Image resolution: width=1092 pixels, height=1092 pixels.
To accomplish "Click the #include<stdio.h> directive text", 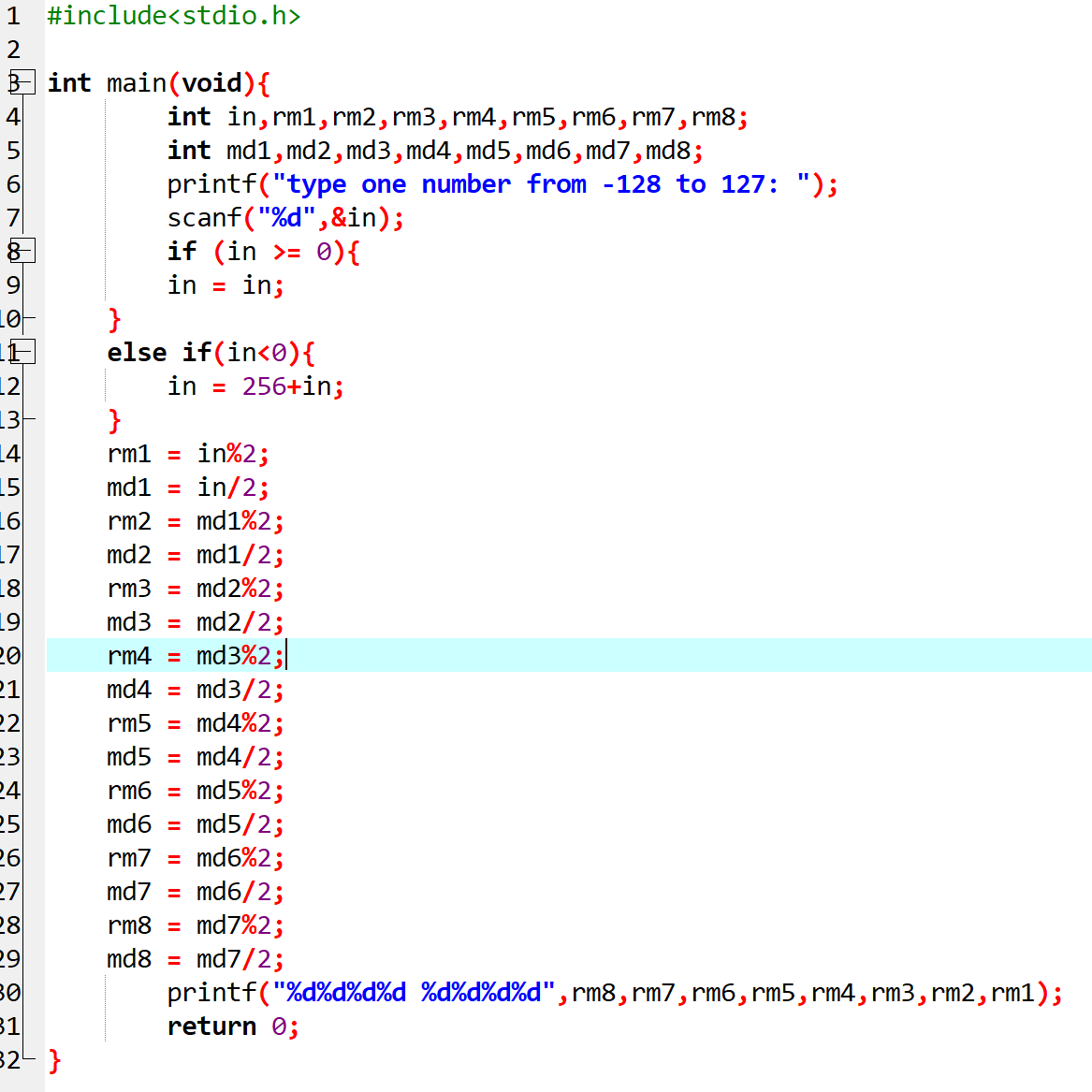I will [x=174, y=15].
